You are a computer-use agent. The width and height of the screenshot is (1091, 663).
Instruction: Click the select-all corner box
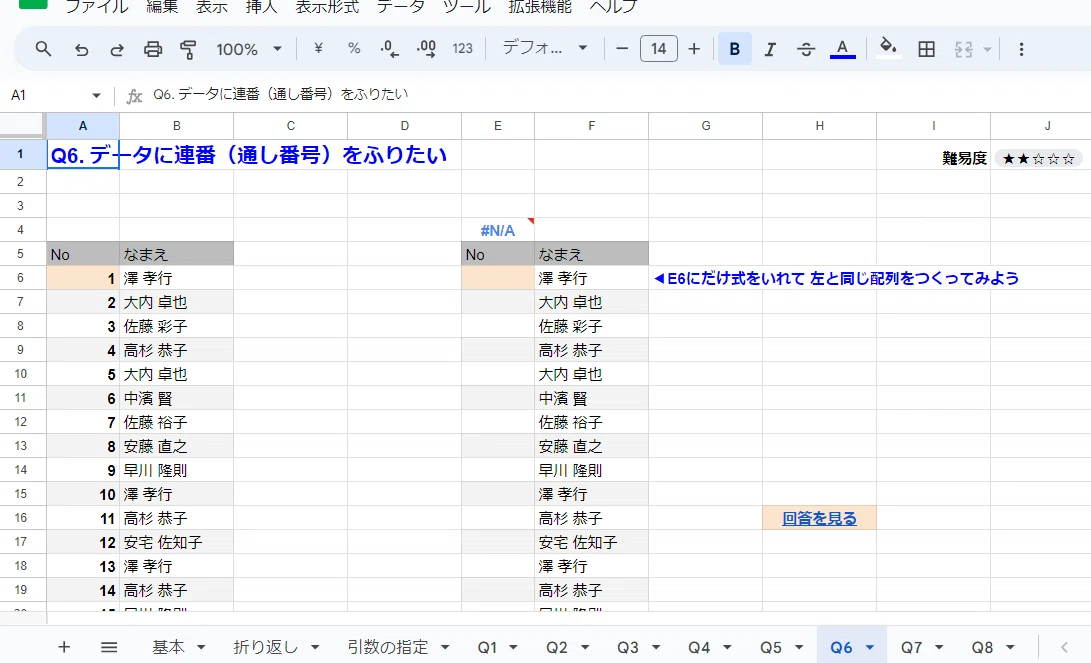coord(22,125)
